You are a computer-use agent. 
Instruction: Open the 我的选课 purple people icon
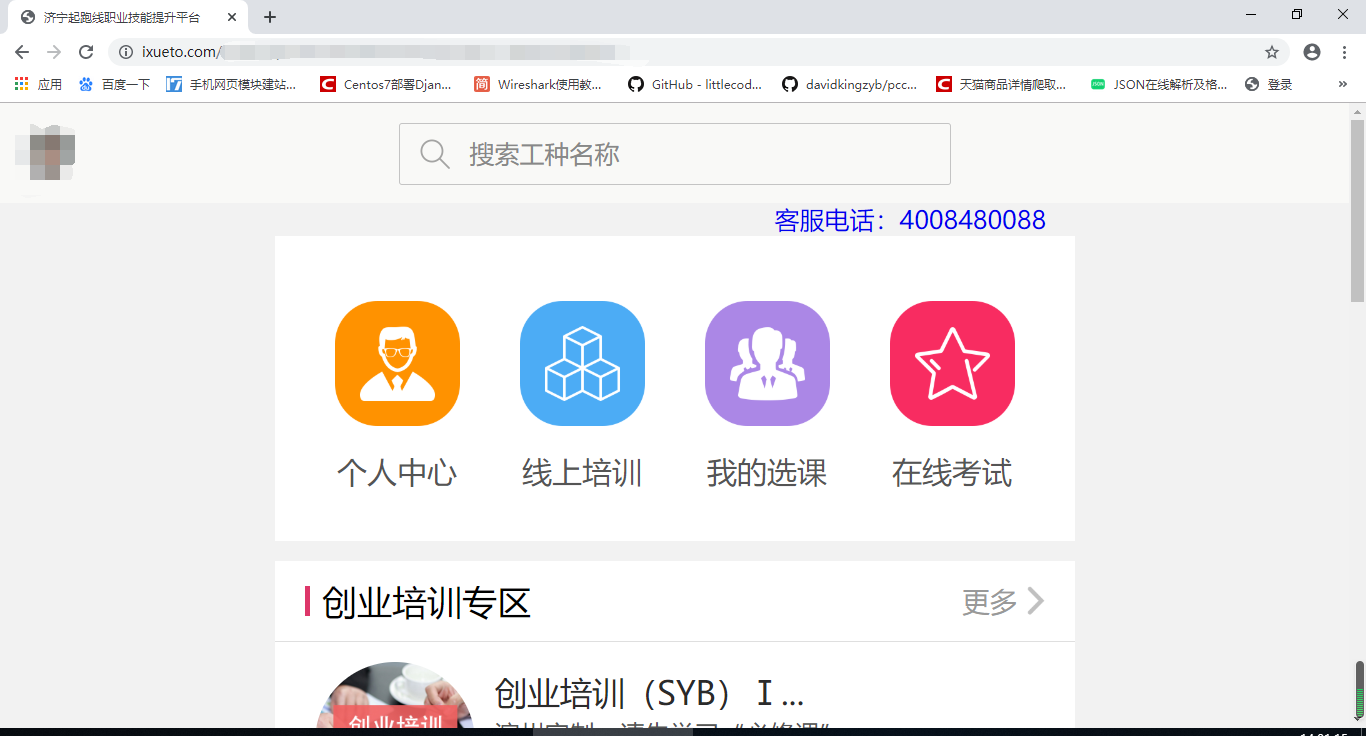[x=767, y=363]
